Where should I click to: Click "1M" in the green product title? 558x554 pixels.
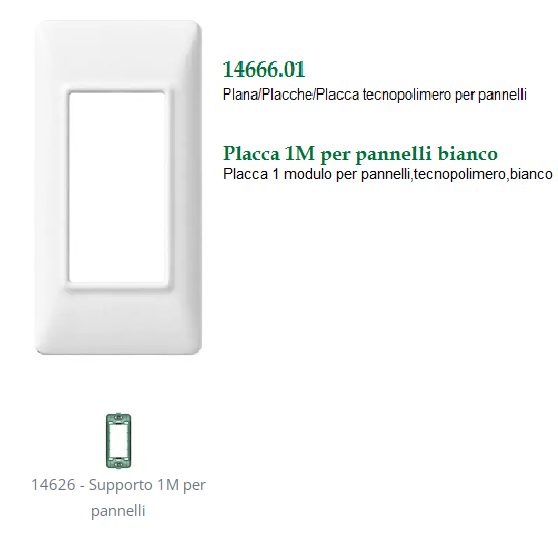pyautogui.click(x=300, y=153)
